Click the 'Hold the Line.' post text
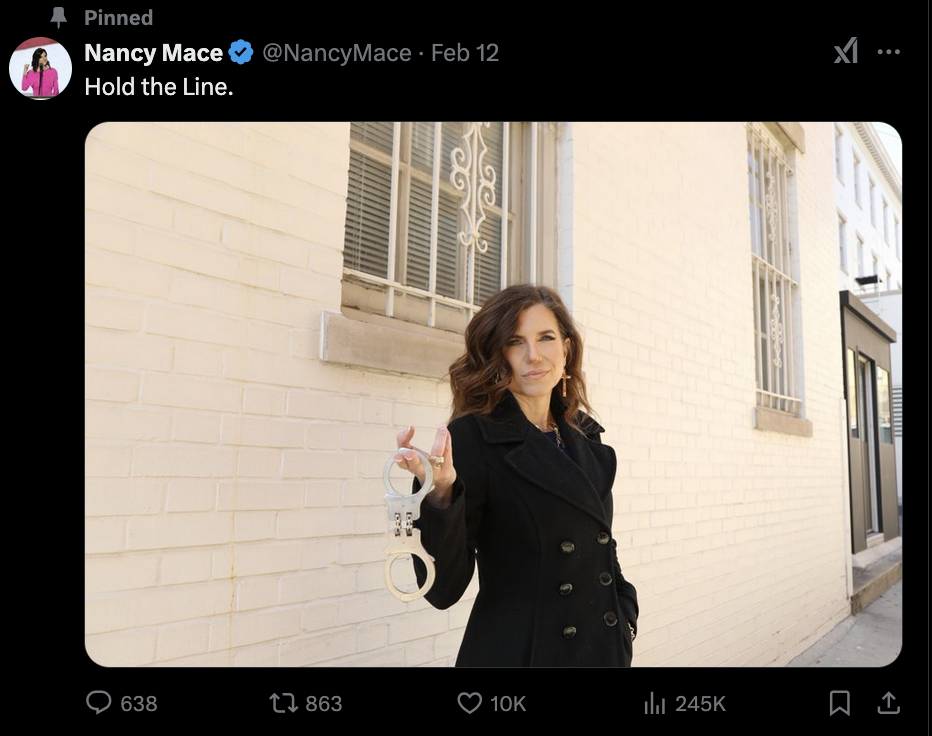The width and height of the screenshot is (932, 736). pos(158,86)
